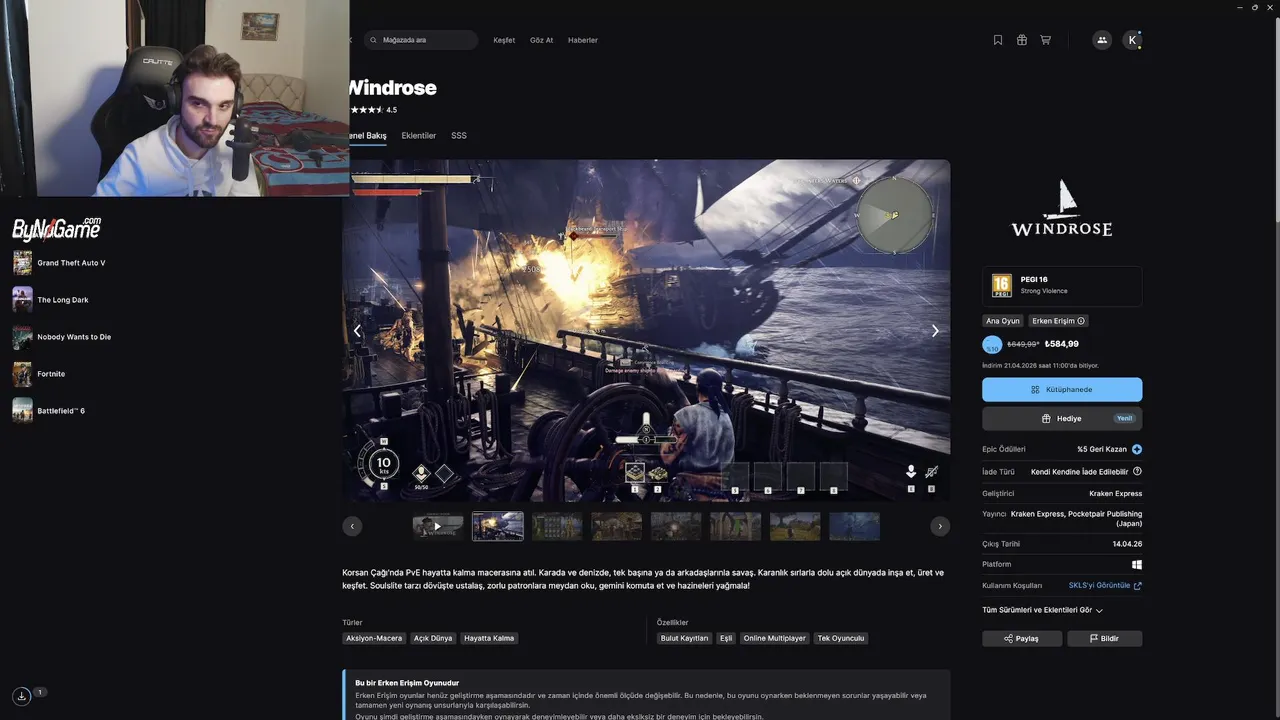Screen dimensions: 1280x720
Task: Open the K profile avatar
Action: [1132, 40]
